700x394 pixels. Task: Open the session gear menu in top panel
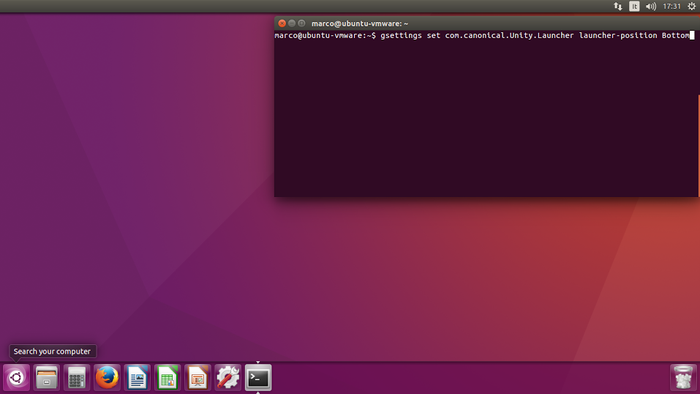[692, 6]
